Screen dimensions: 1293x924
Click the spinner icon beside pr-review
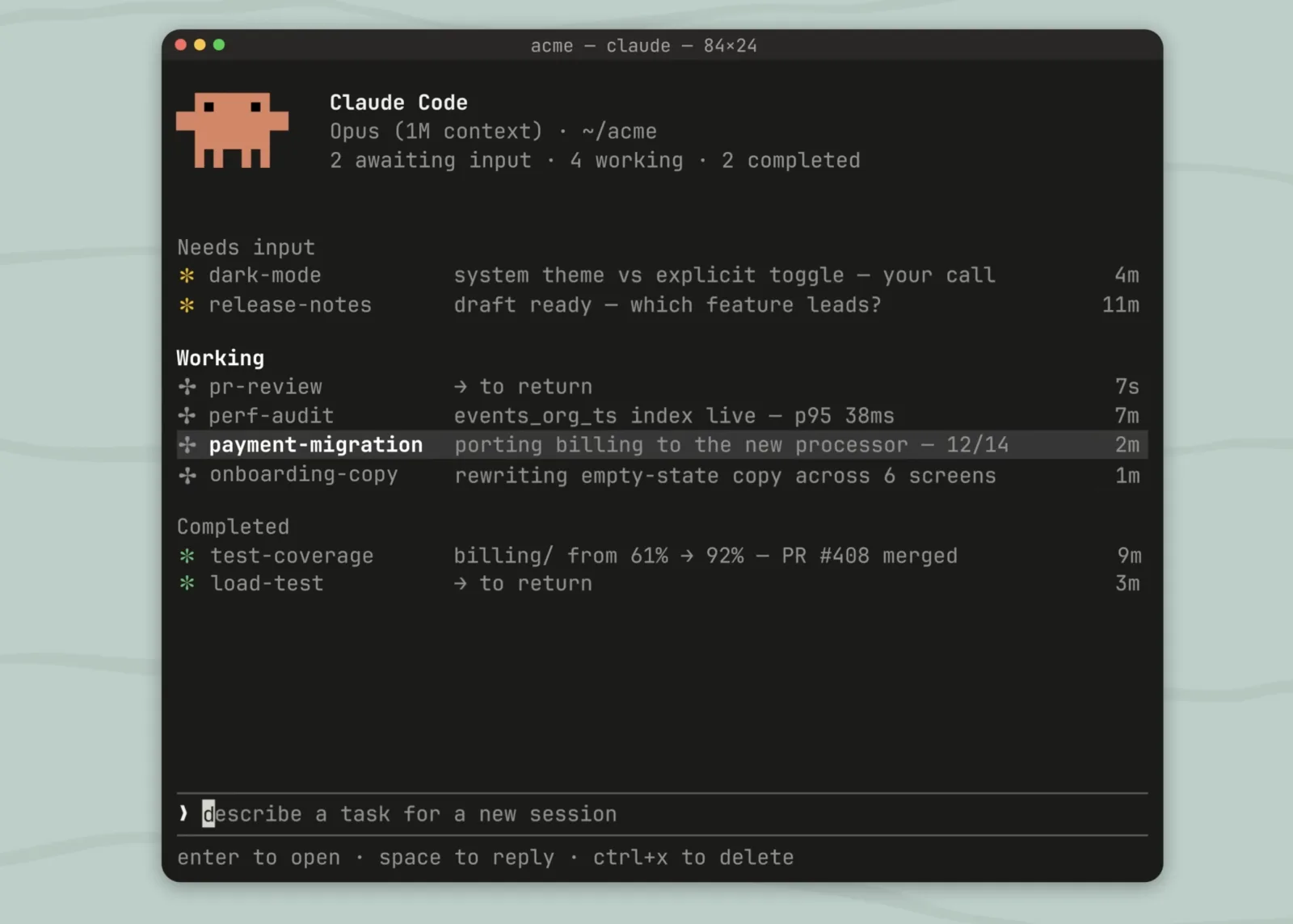[187, 387]
